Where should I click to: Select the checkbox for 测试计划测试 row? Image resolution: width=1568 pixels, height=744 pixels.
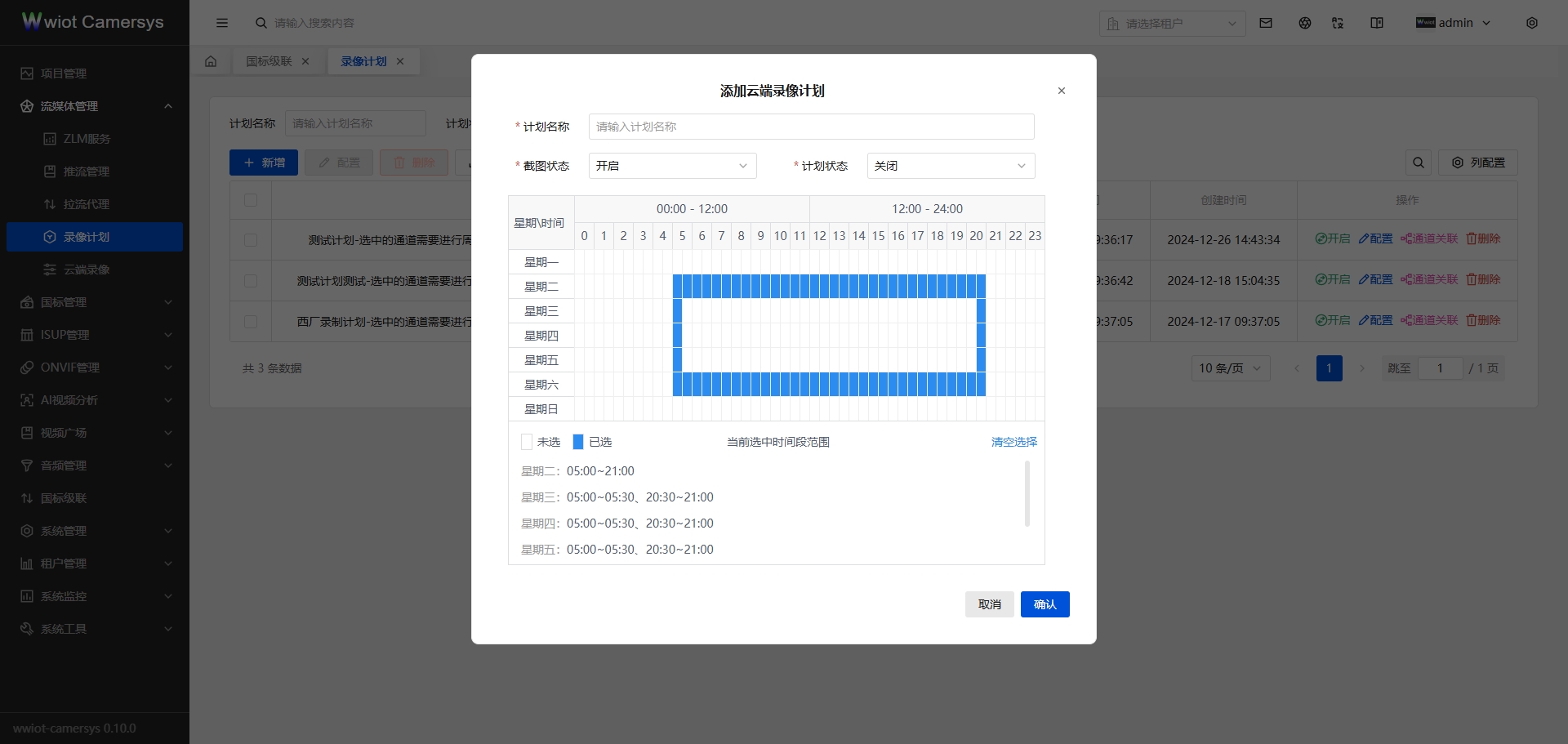coord(250,280)
